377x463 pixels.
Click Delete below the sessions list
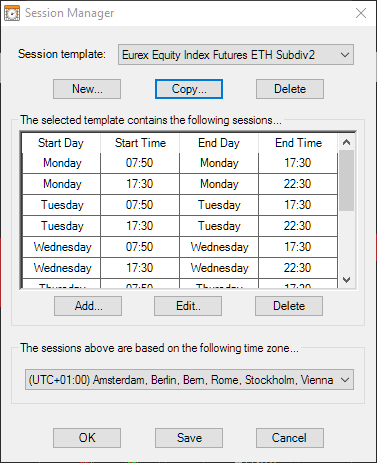289,306
